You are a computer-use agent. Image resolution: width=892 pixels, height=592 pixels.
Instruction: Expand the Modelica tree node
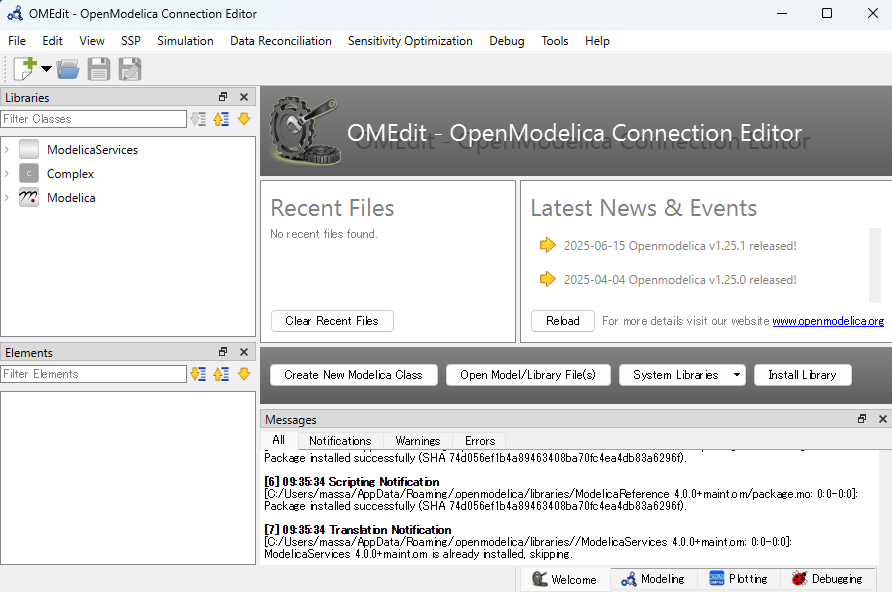pos(7,197)
